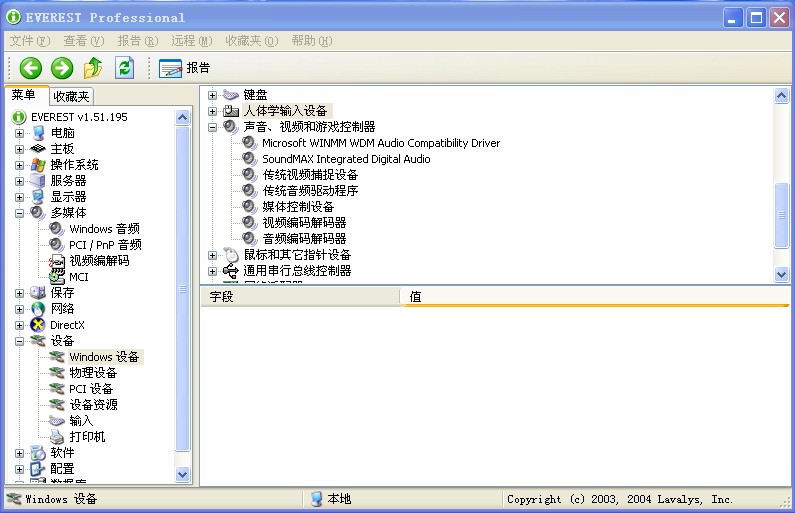795x513 pixels.
Task: Switch to the 收藏夹 tab
Action: pyautogui.click(x=71, y=96)
